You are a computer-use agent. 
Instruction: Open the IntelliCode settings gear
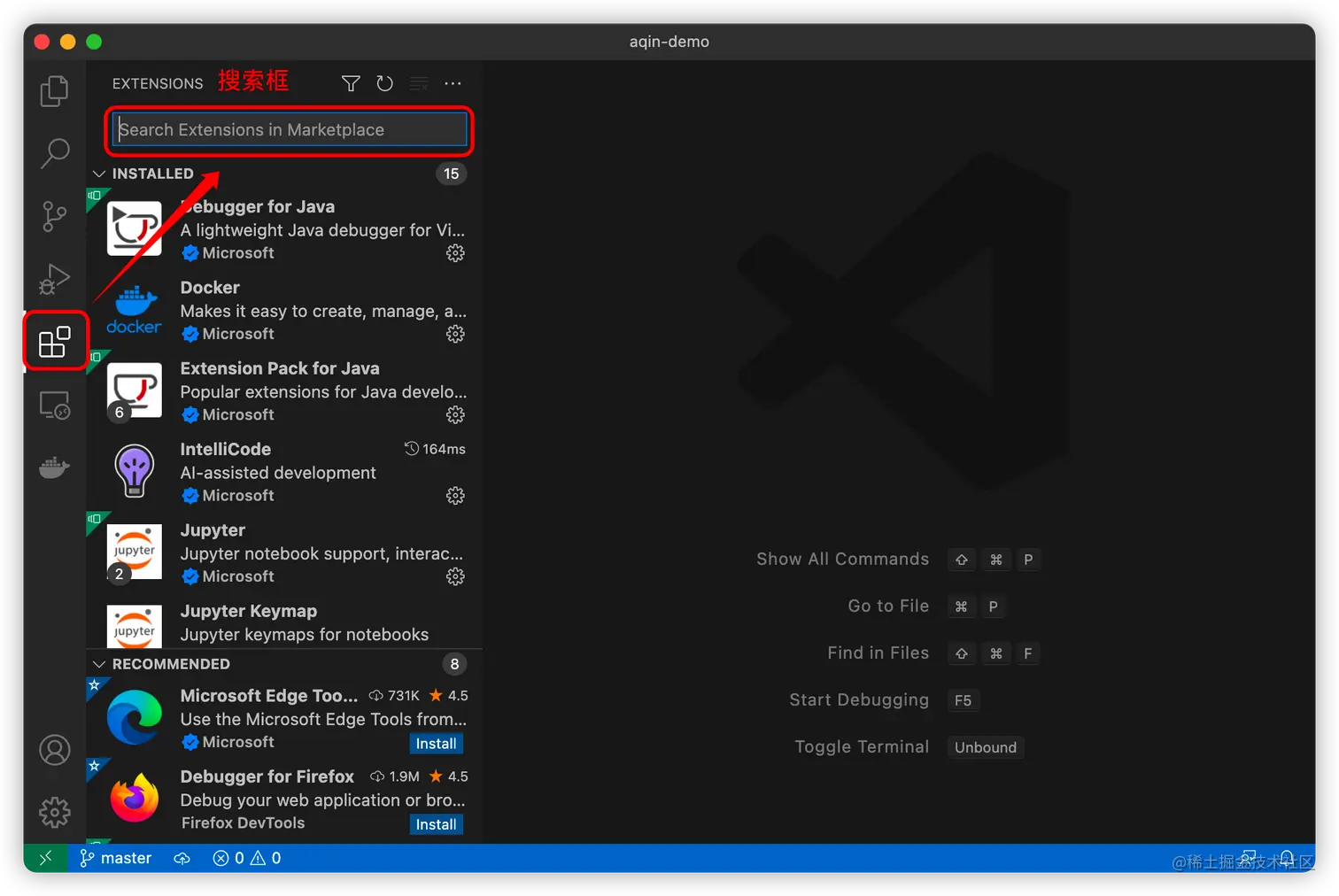click(455, 496)
